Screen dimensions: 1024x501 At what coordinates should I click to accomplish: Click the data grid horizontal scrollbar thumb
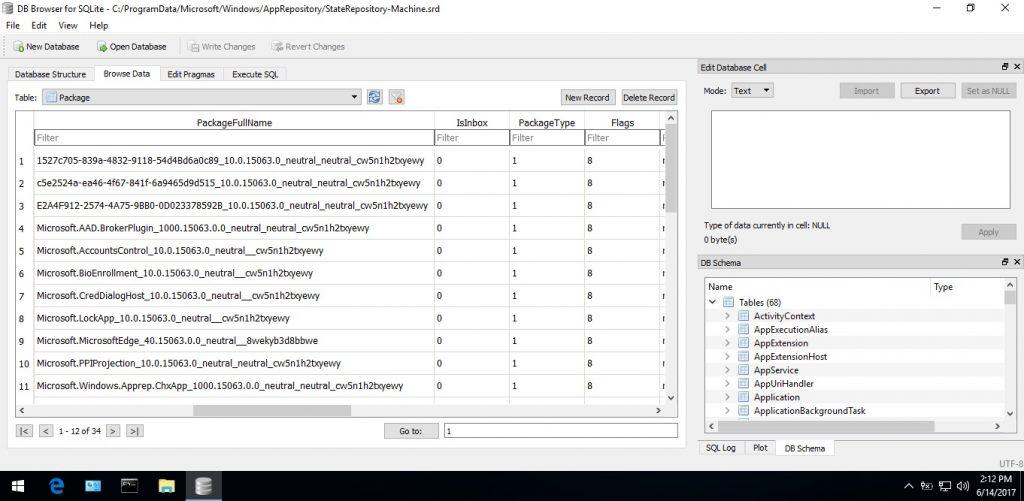[272, 410]
